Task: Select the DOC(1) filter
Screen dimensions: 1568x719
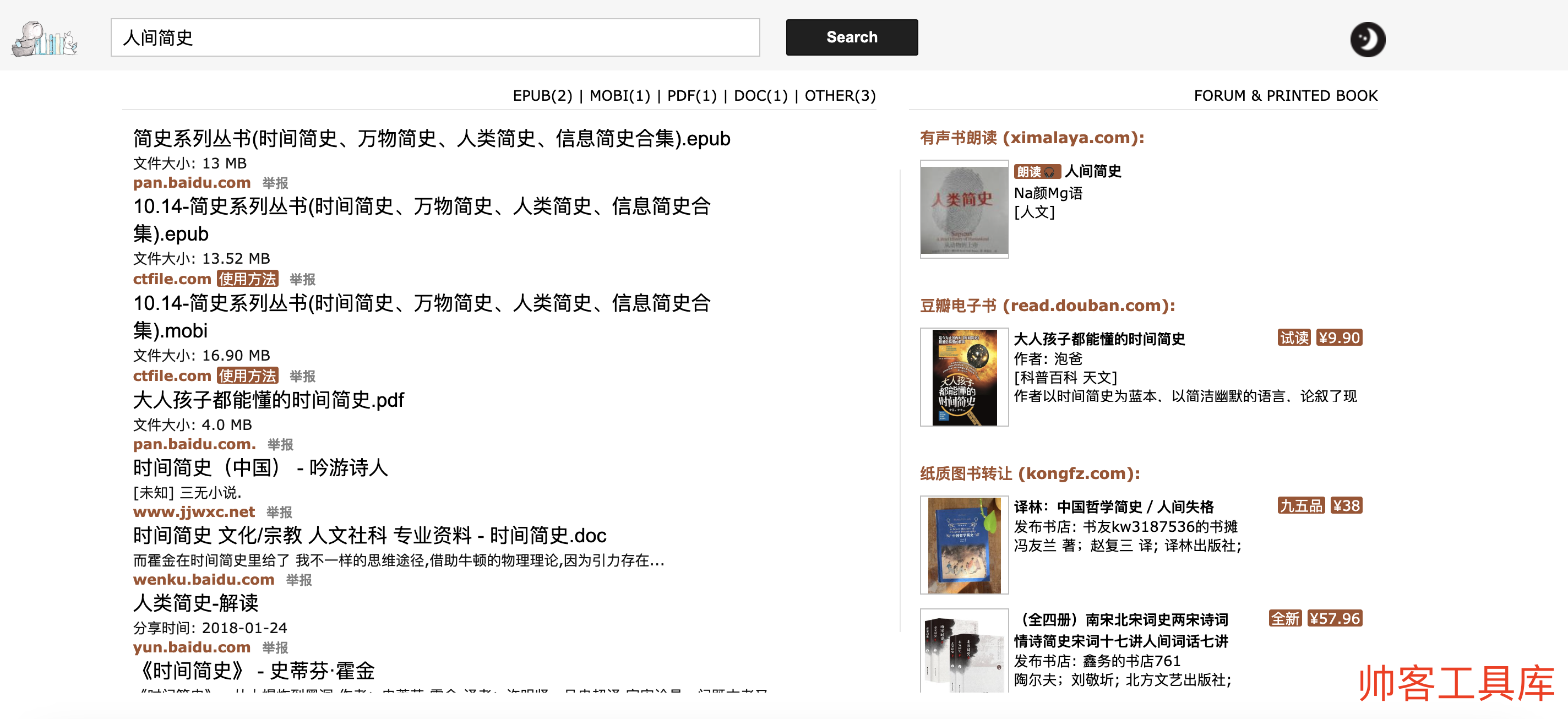Action: point(760,96)
